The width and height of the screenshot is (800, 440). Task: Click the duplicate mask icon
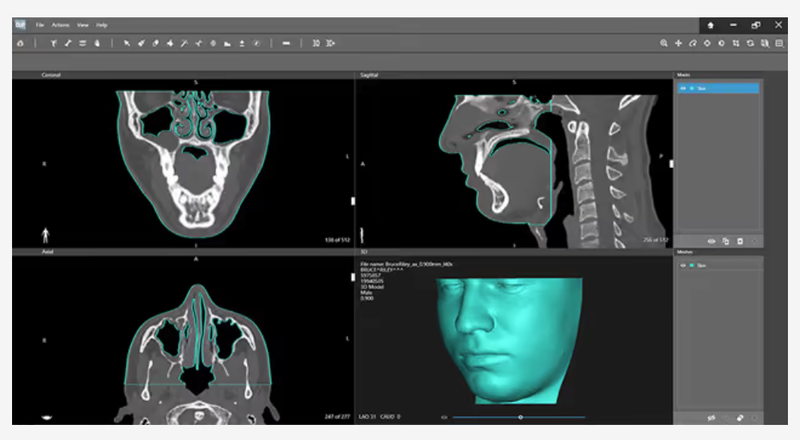click(x=726, y=241)
